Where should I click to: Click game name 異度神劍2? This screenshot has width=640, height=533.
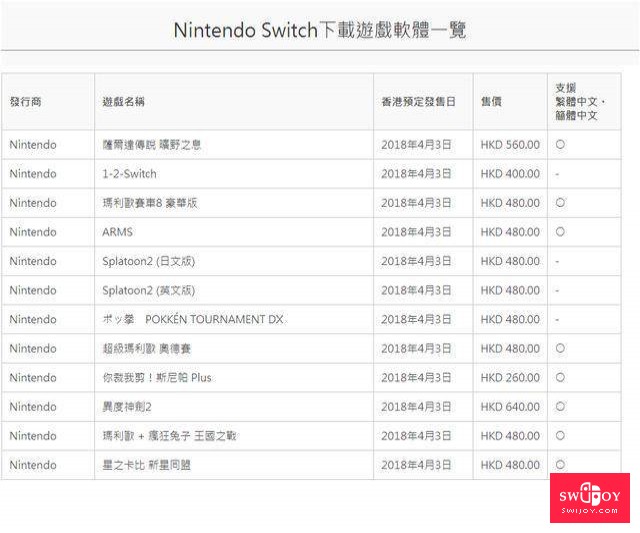[127, 407]
